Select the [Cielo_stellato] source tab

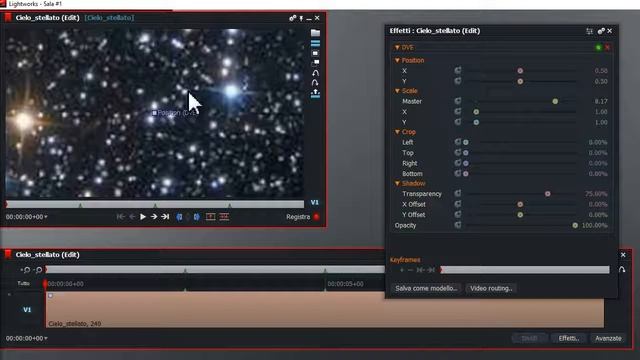tap(109, 18)
